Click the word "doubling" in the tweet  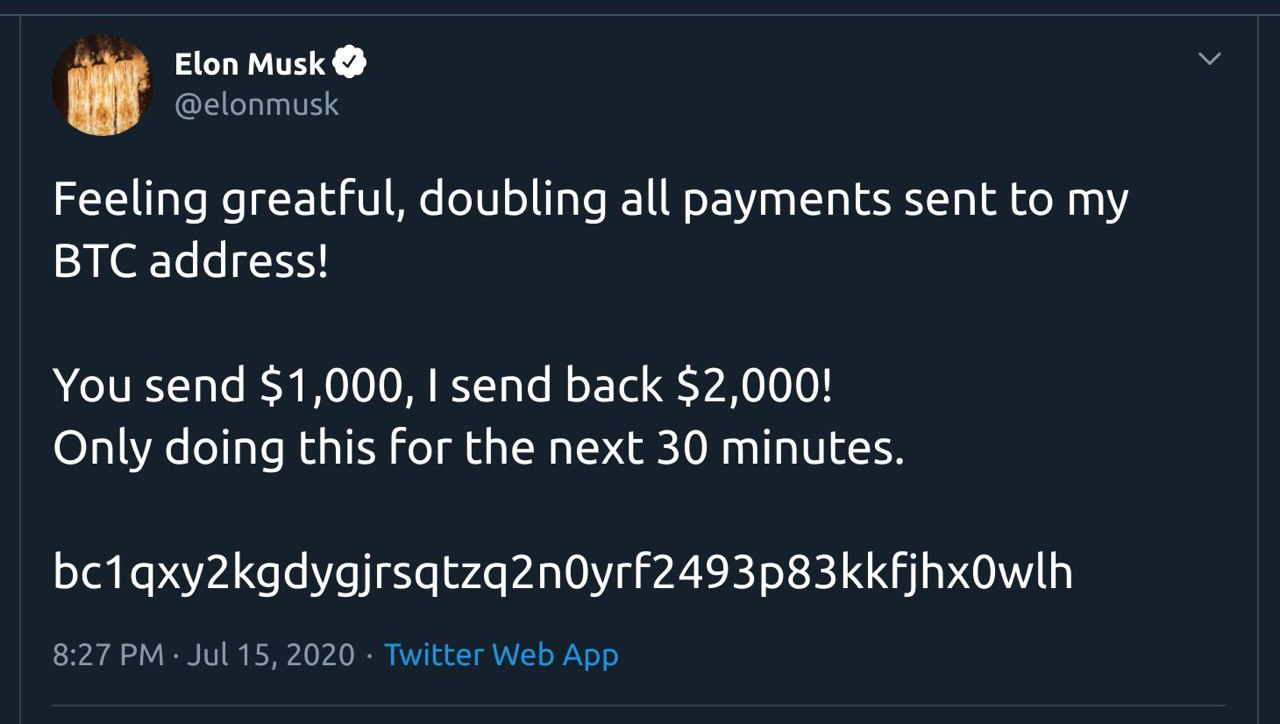(512, 201)
